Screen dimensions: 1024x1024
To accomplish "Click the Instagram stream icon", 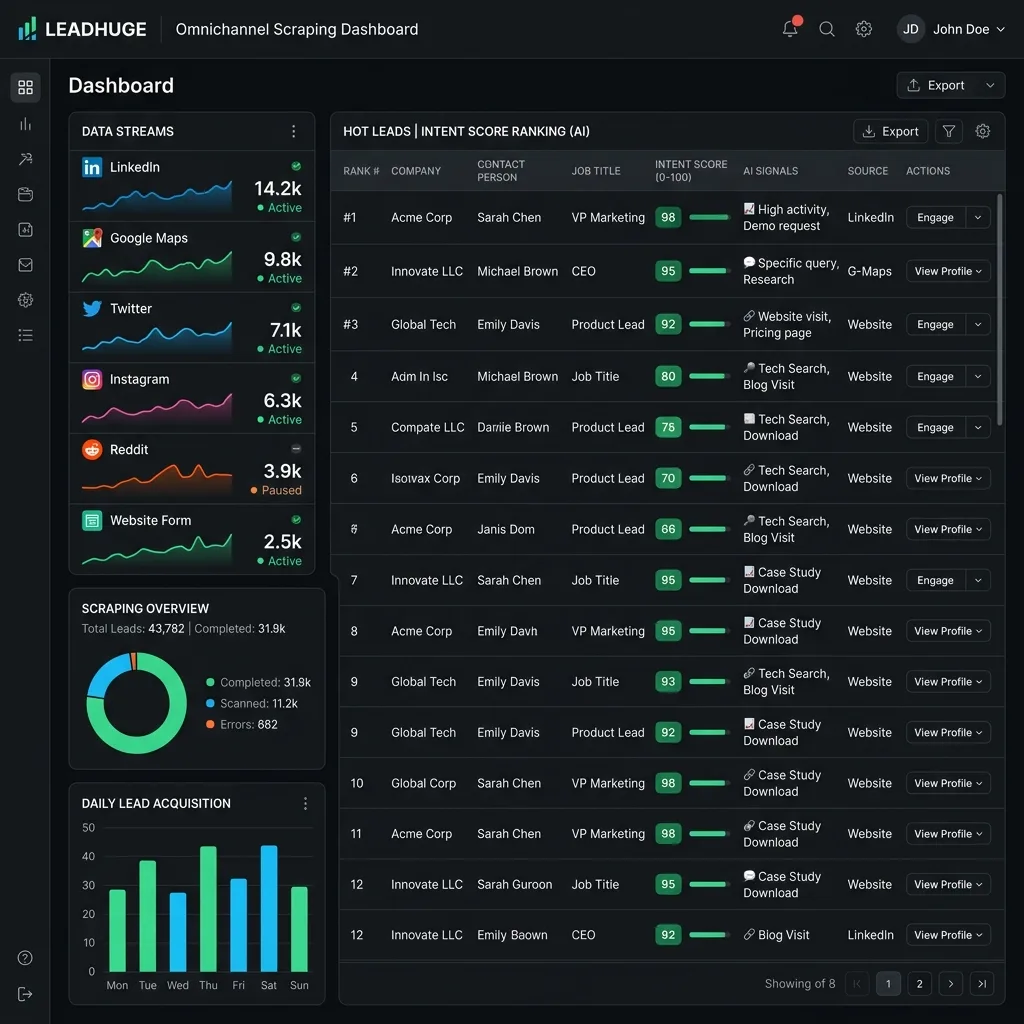I will (x=92, y=379).
